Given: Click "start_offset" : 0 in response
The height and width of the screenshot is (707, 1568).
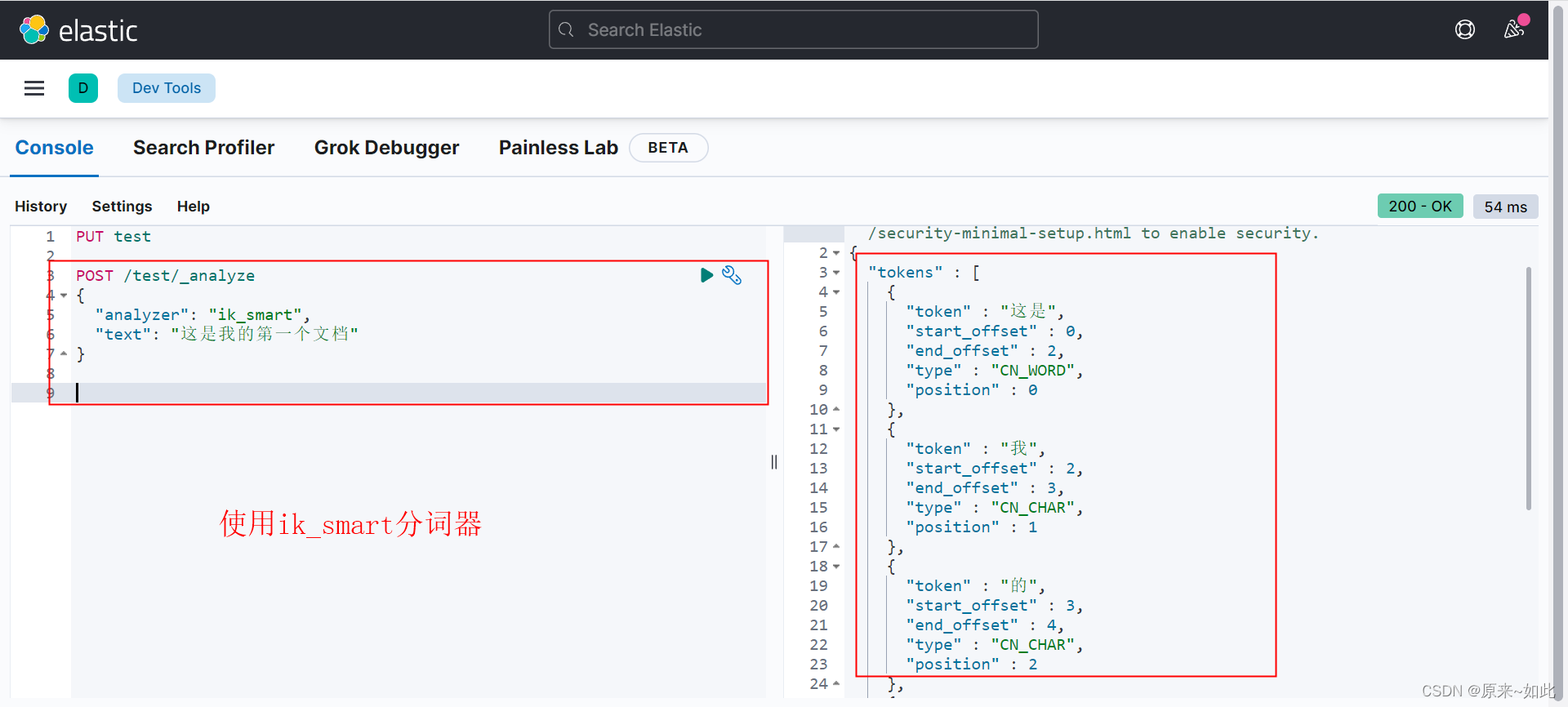Looking at the screenshot, I should pos(995,331).
